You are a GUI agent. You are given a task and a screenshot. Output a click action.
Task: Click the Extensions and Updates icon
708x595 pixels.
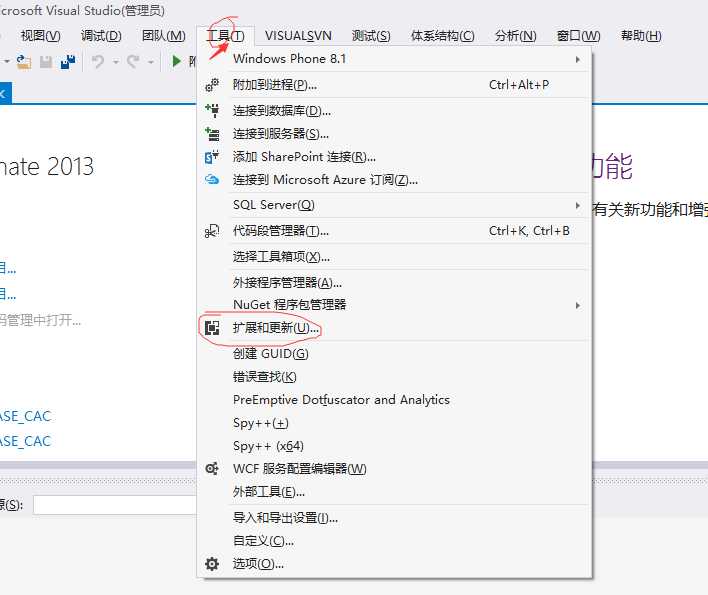pyautogui.click(x=212, y=328)
